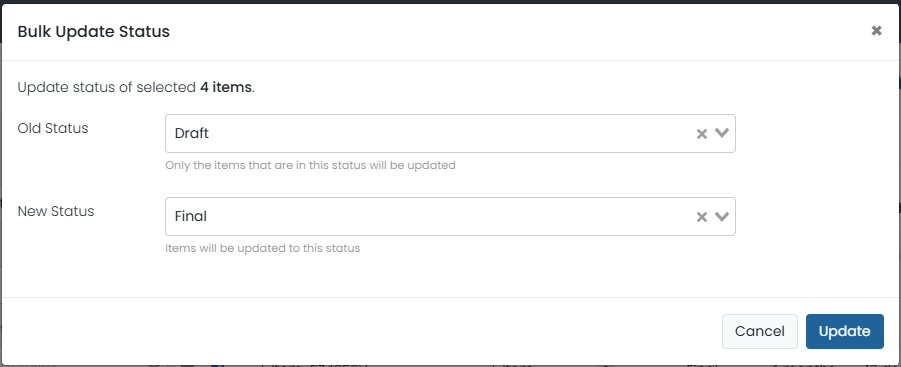Click 'Update status of selected' text

pyautogui.click(x=107, y=87)
